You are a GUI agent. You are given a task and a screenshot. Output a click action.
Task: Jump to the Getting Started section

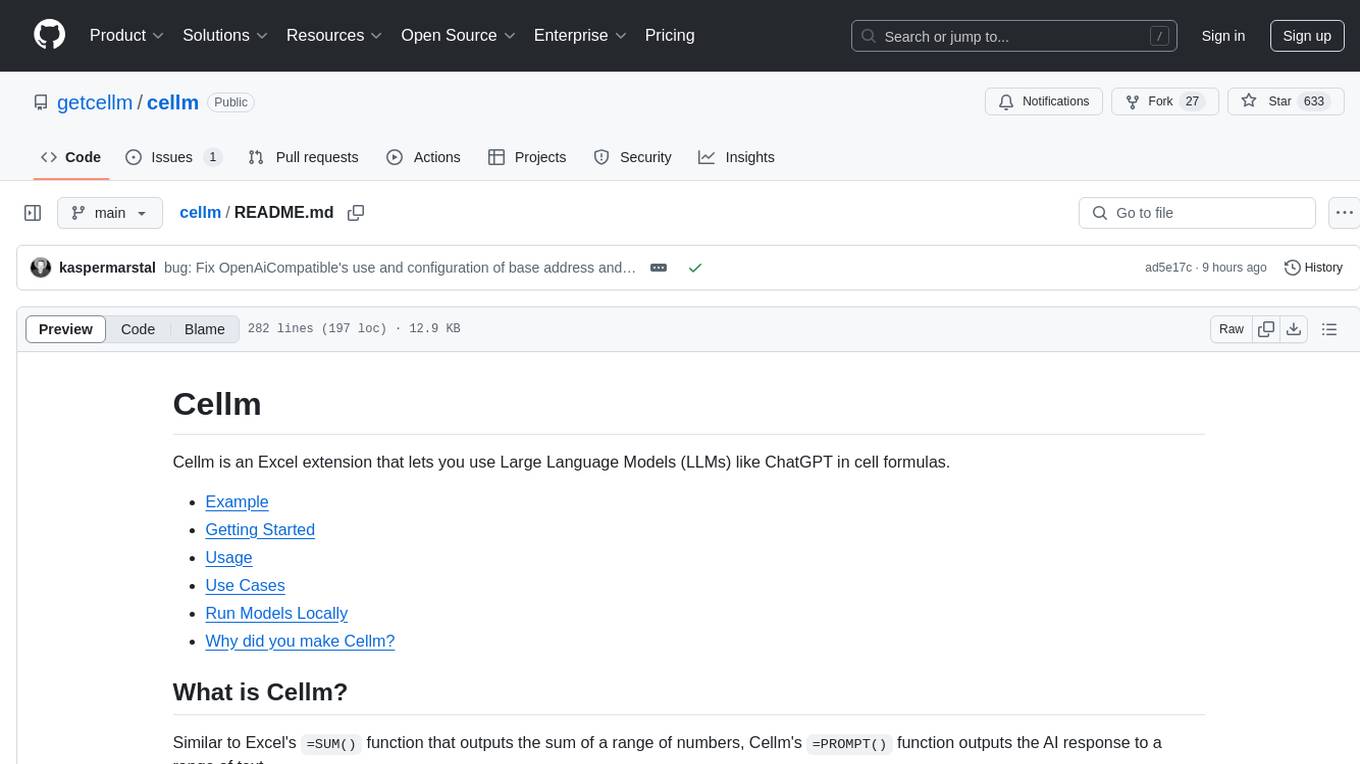(x=260, y=530)
